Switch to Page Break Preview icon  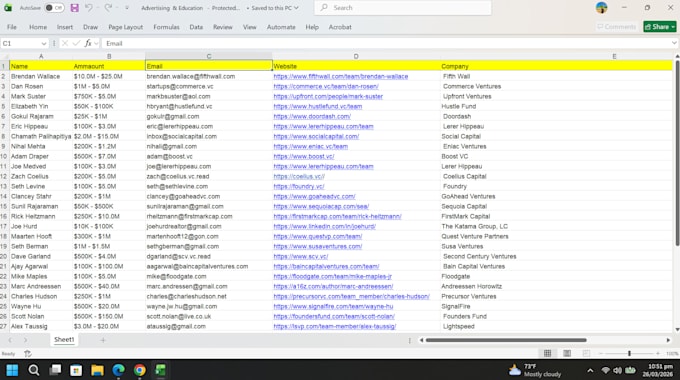pos(586,354)
